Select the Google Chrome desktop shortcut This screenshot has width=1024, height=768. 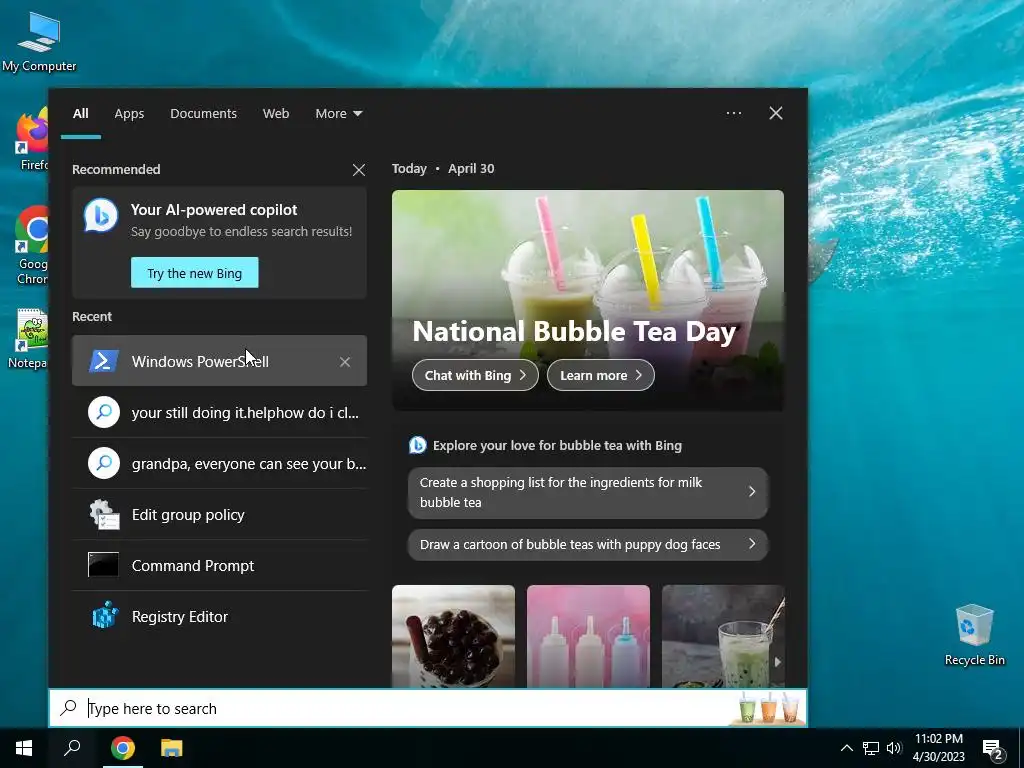point(31,246)
